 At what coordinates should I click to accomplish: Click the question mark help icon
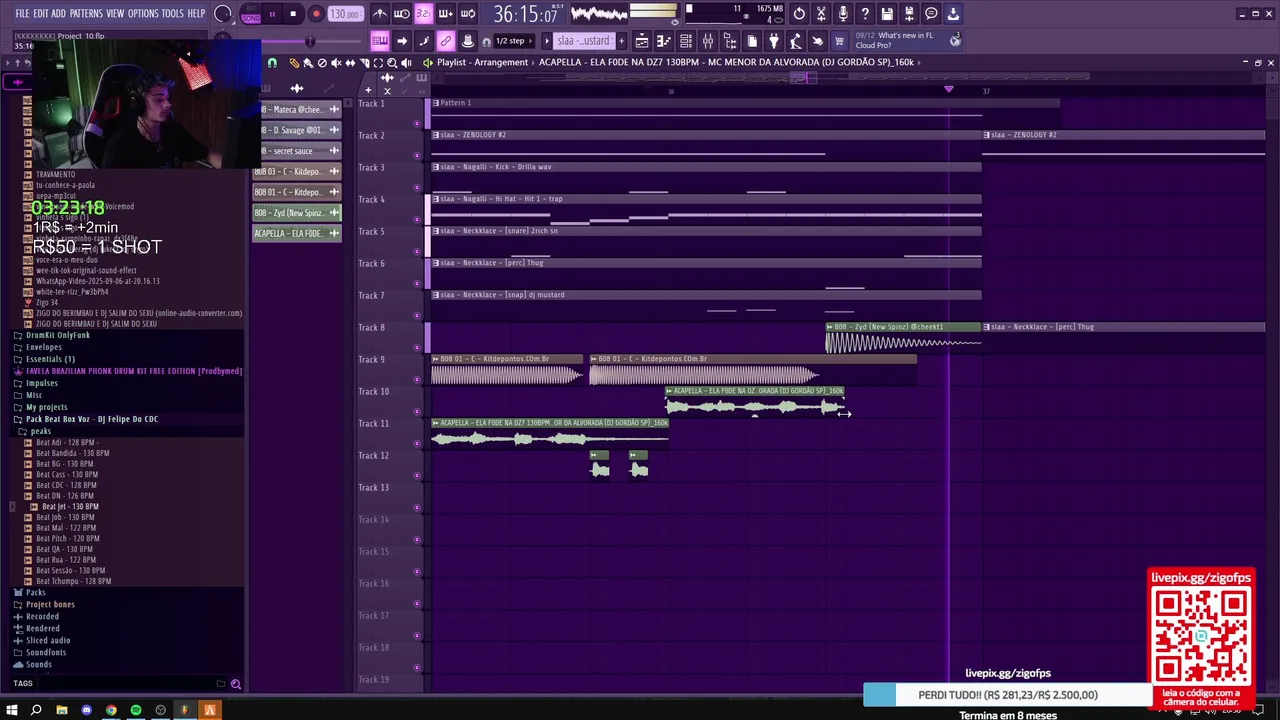pos(865,14)
